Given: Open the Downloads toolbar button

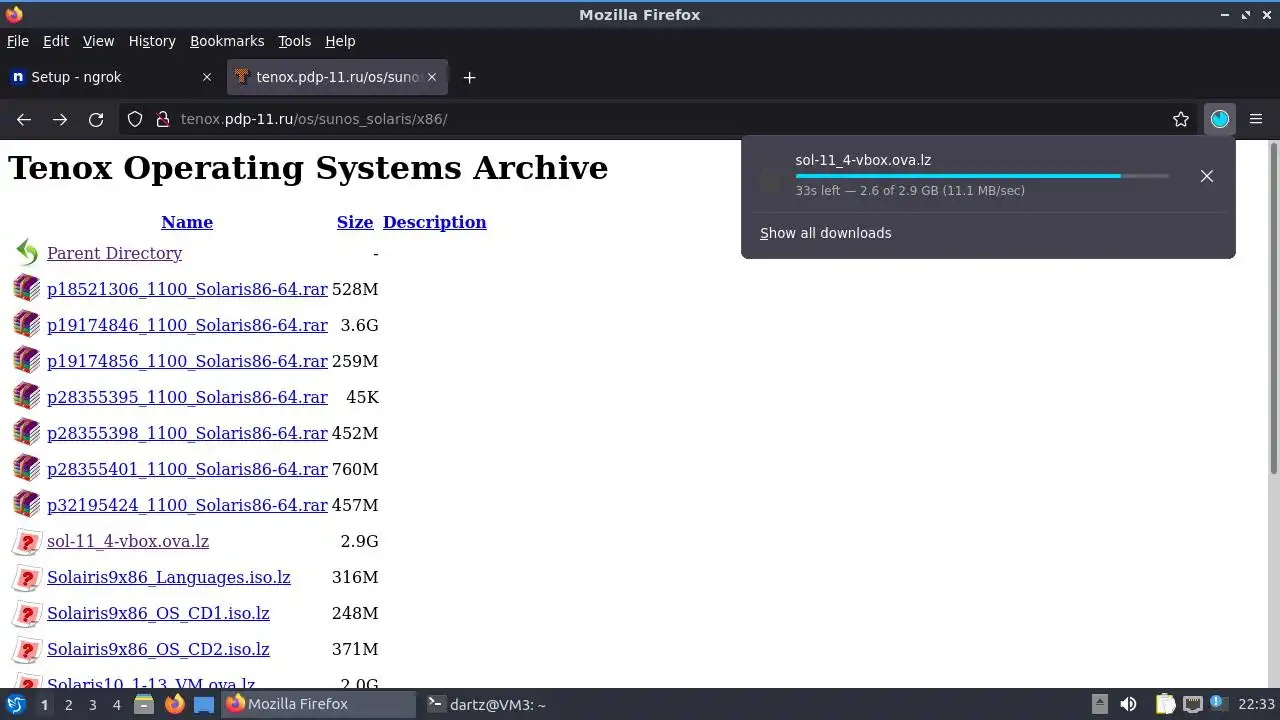Looking at the screenshot, I should [1219, 119].
